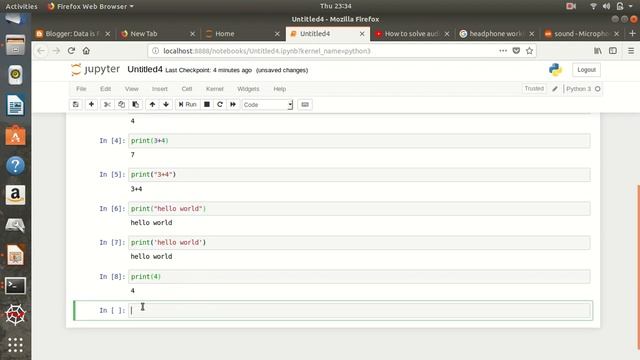Open the Kernel menu
This screenshot has height=360, width=640.
[215, 89]
